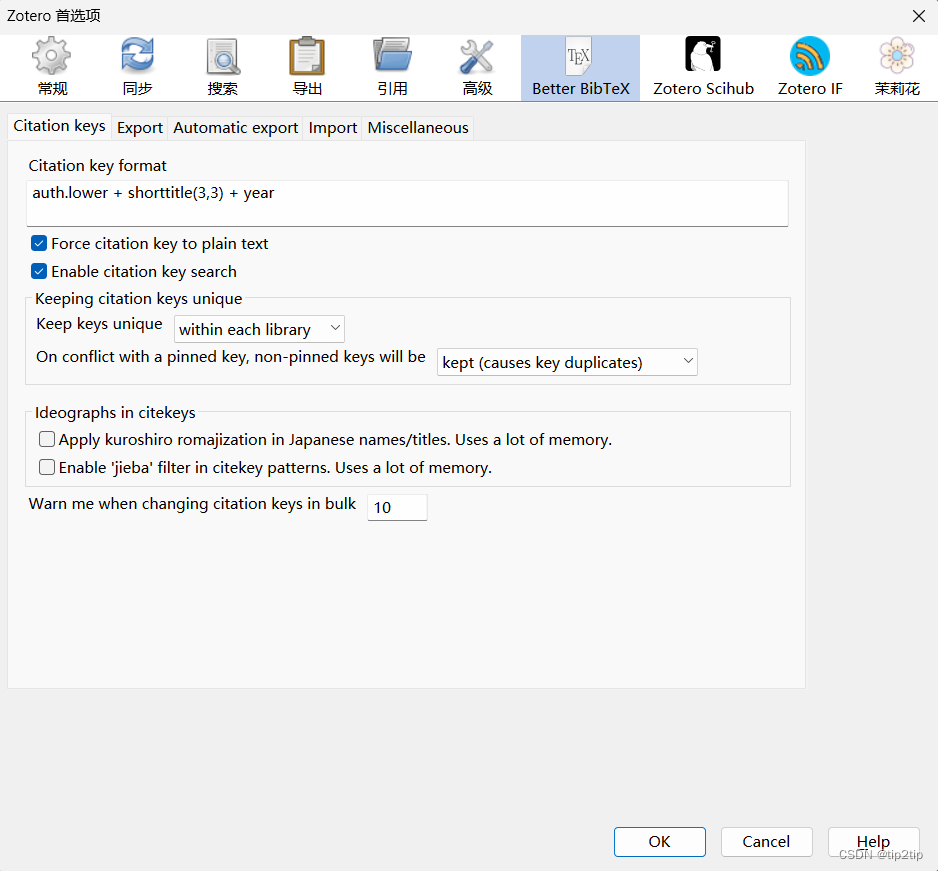The width and height of the screenshot is (938, 871).
Task: Click 'Warn me when changing citation keys in bulk' label
Action: click(192, 504)
